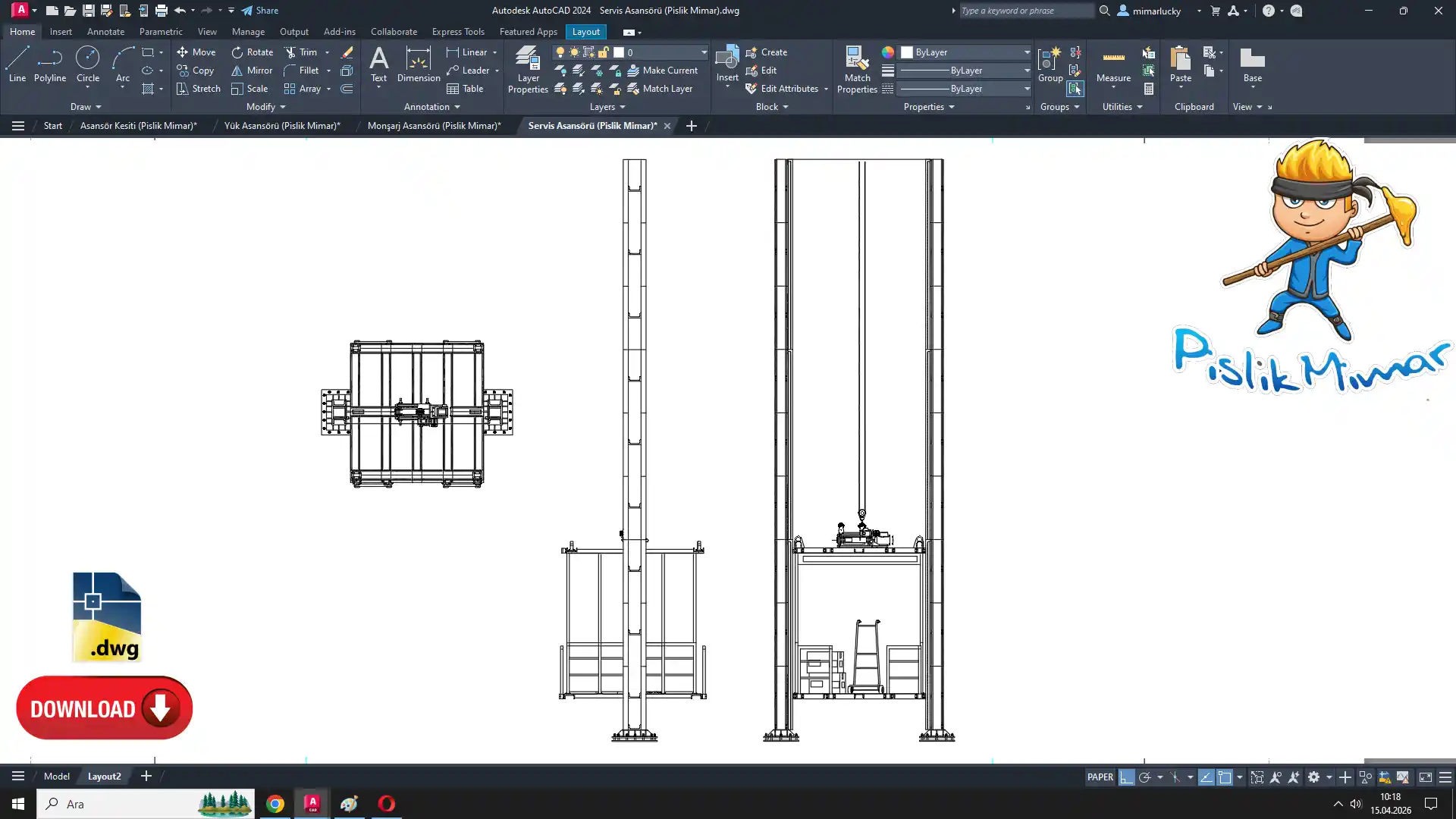Toggle Polar tracking in status bar
This screenshot has width=1456, height=819.
tap(1144, 777)
